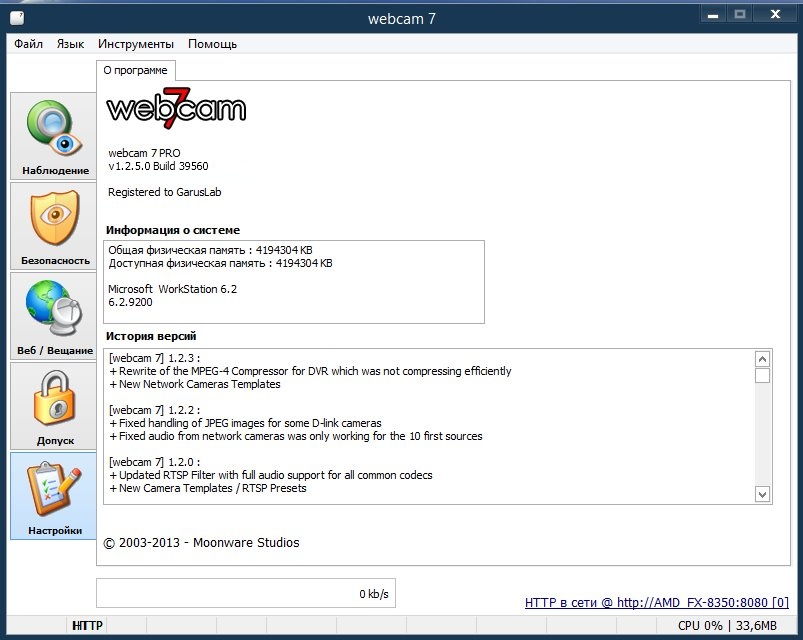Click inside the system information box
Viewport: 803px width, 640px height.
(x=294, y=281)
